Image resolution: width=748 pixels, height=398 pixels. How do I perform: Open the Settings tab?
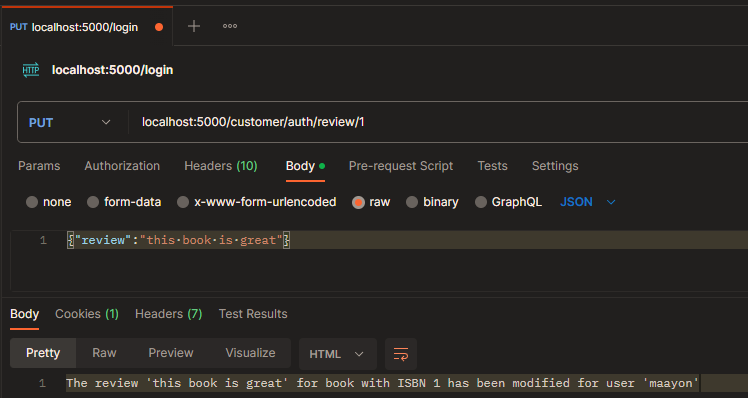(555, 166)
